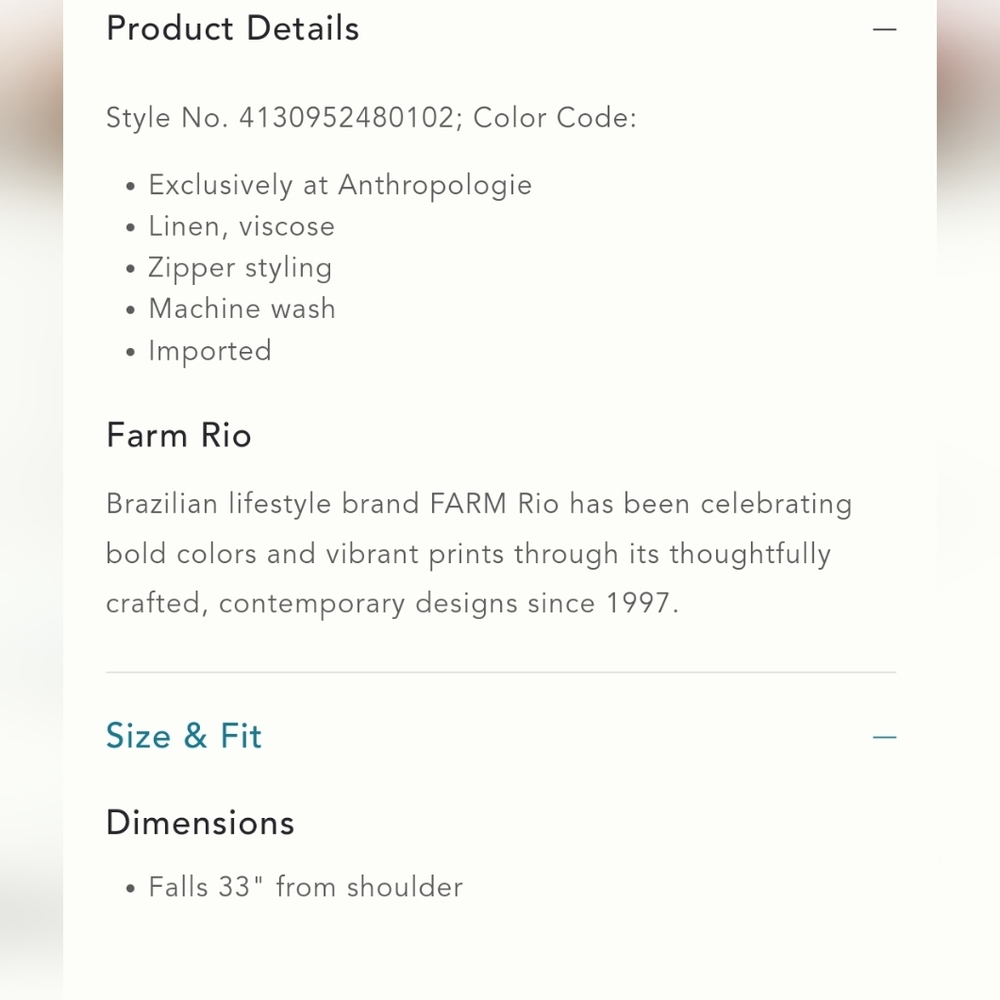Click the Color Code label
Screen dimensions: 1000x1000
coord(555,118)
